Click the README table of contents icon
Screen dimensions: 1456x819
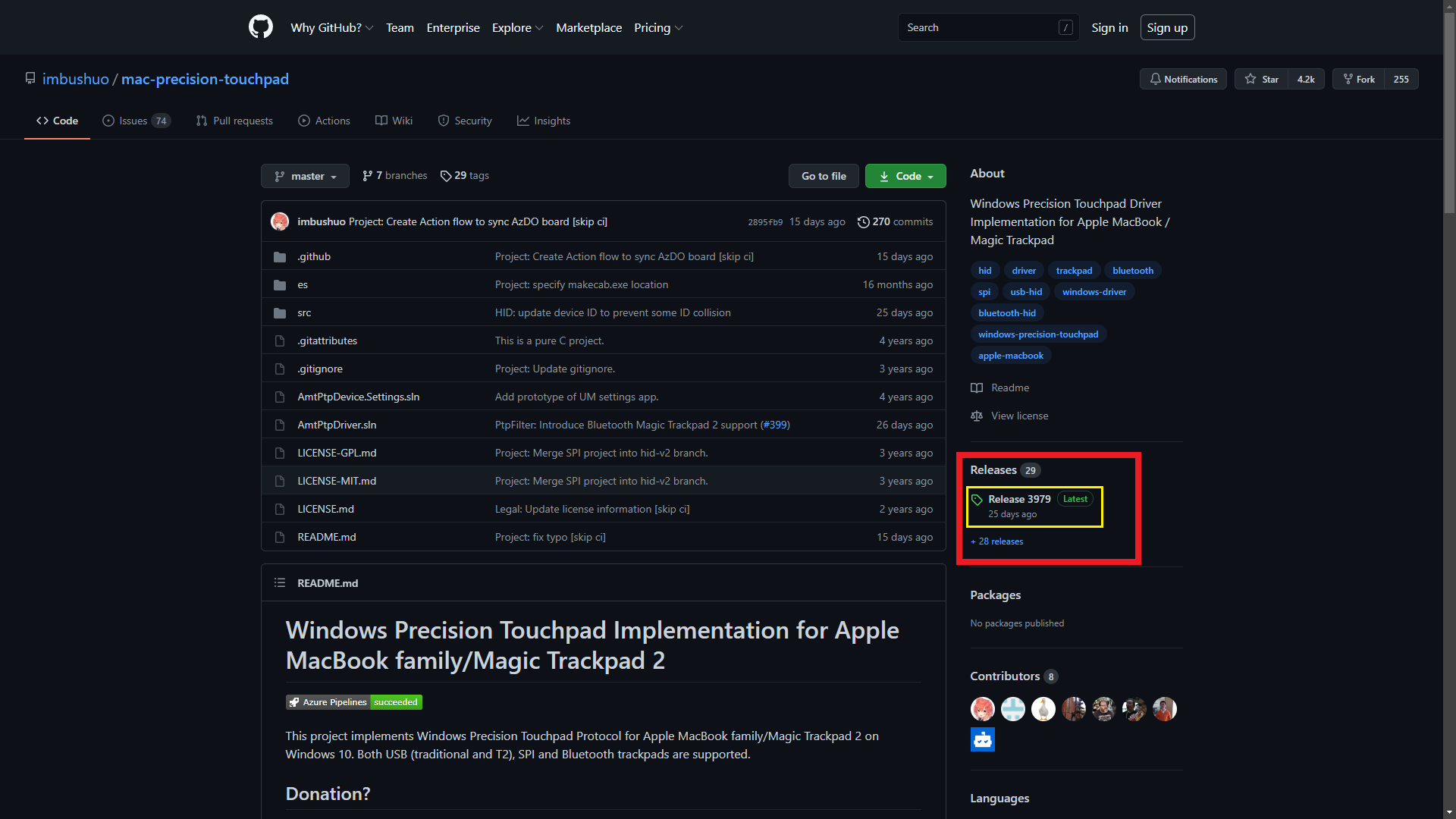[280, 583]
